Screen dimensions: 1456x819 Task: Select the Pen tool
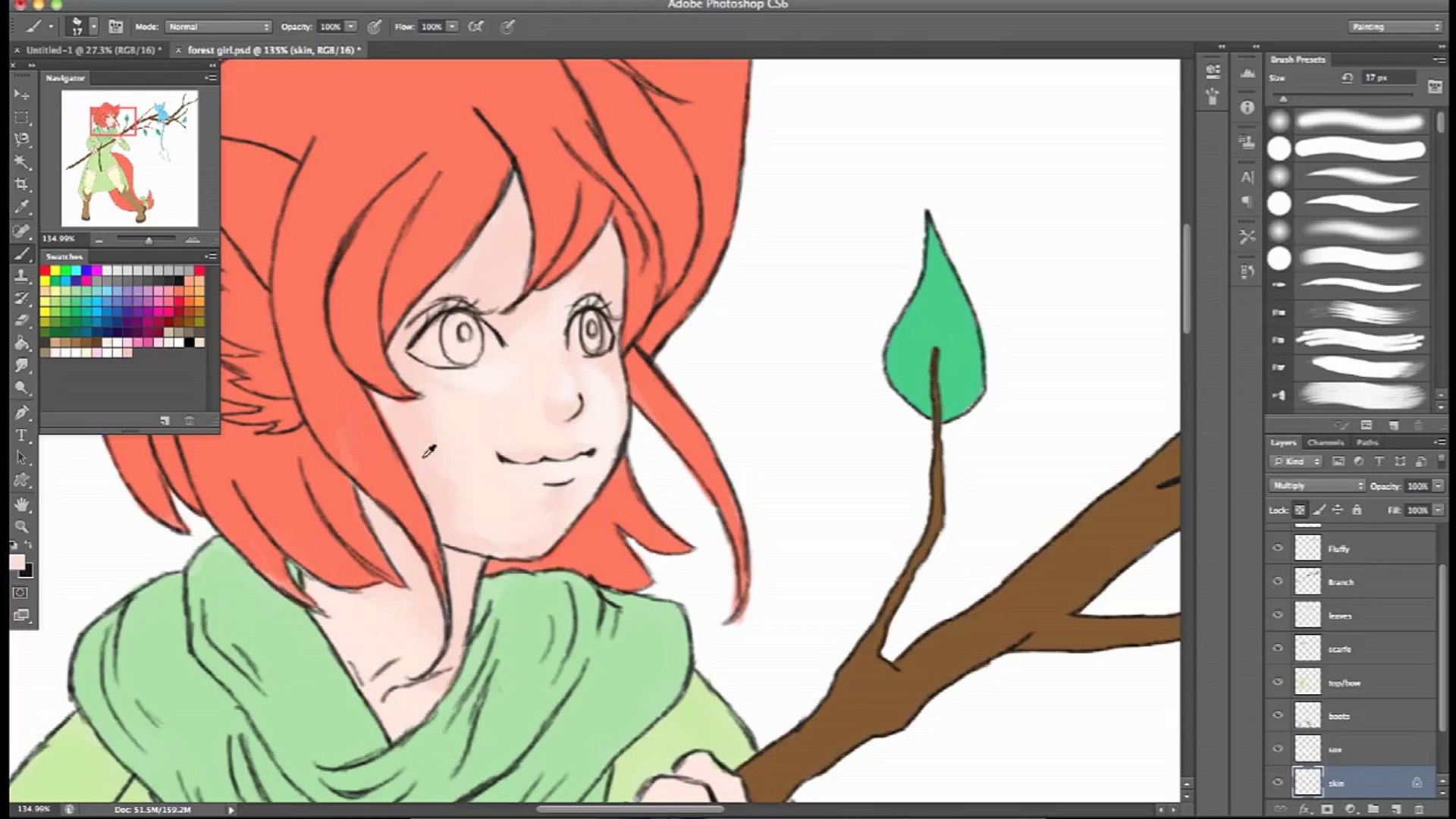pyautogui.click(x=21, y=413)
